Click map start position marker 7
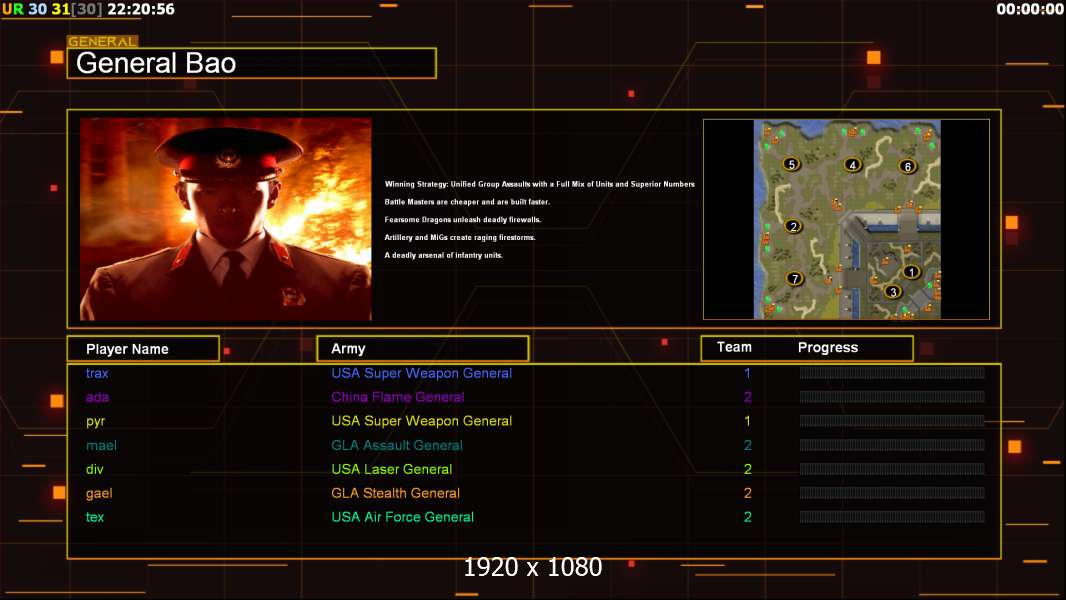This screenshot has height=600, width=1066. point(795,279)
